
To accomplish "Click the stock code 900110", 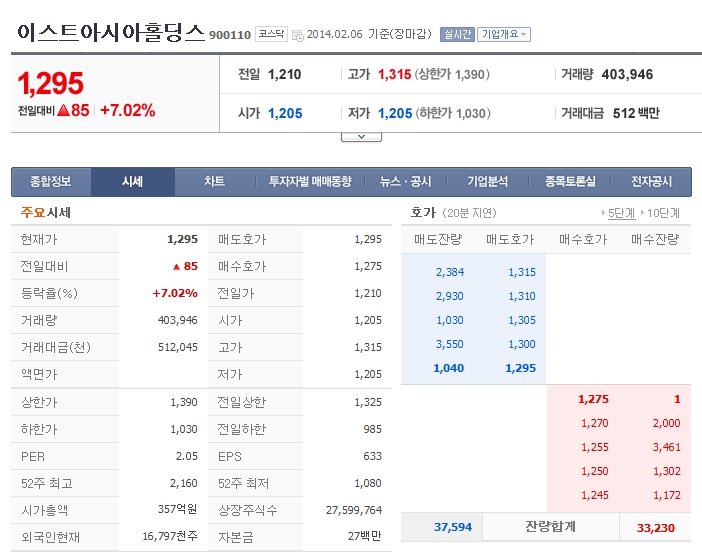I will [x=230, y=35].
